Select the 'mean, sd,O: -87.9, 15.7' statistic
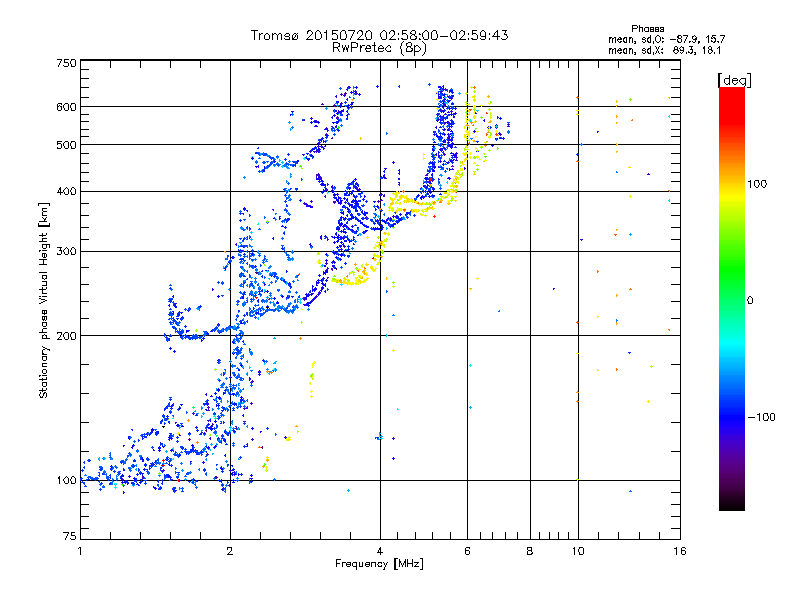800x600 pixels. coord(666,39)
